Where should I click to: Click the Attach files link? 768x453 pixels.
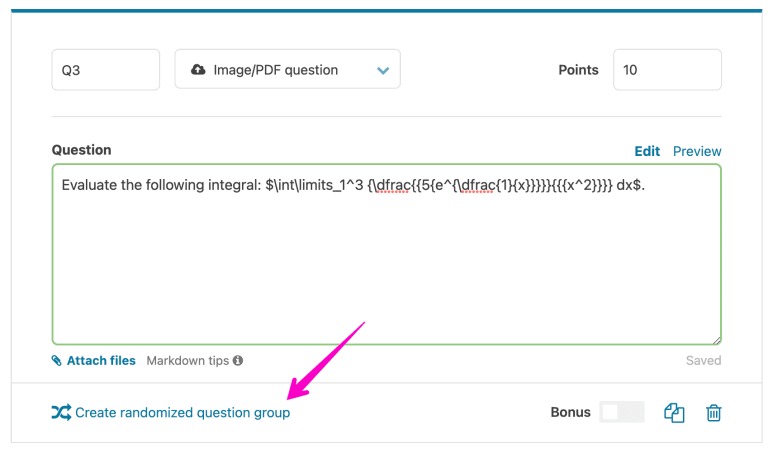(x=101, y=361)
